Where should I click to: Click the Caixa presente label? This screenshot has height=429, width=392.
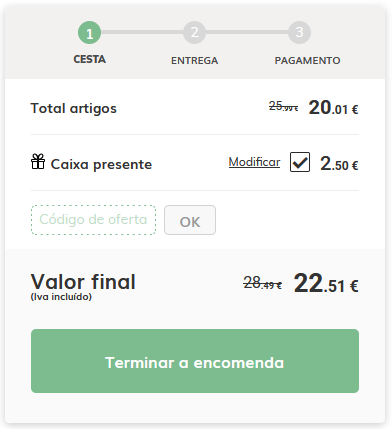(101, 164)
